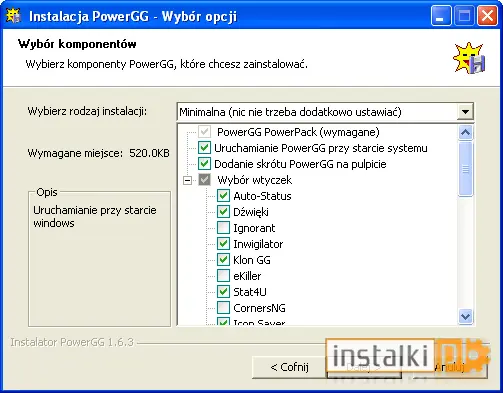Click the PowerGG title bar icon
The width and height of the screenshot is (503, 393).
(x=13, y=15)
